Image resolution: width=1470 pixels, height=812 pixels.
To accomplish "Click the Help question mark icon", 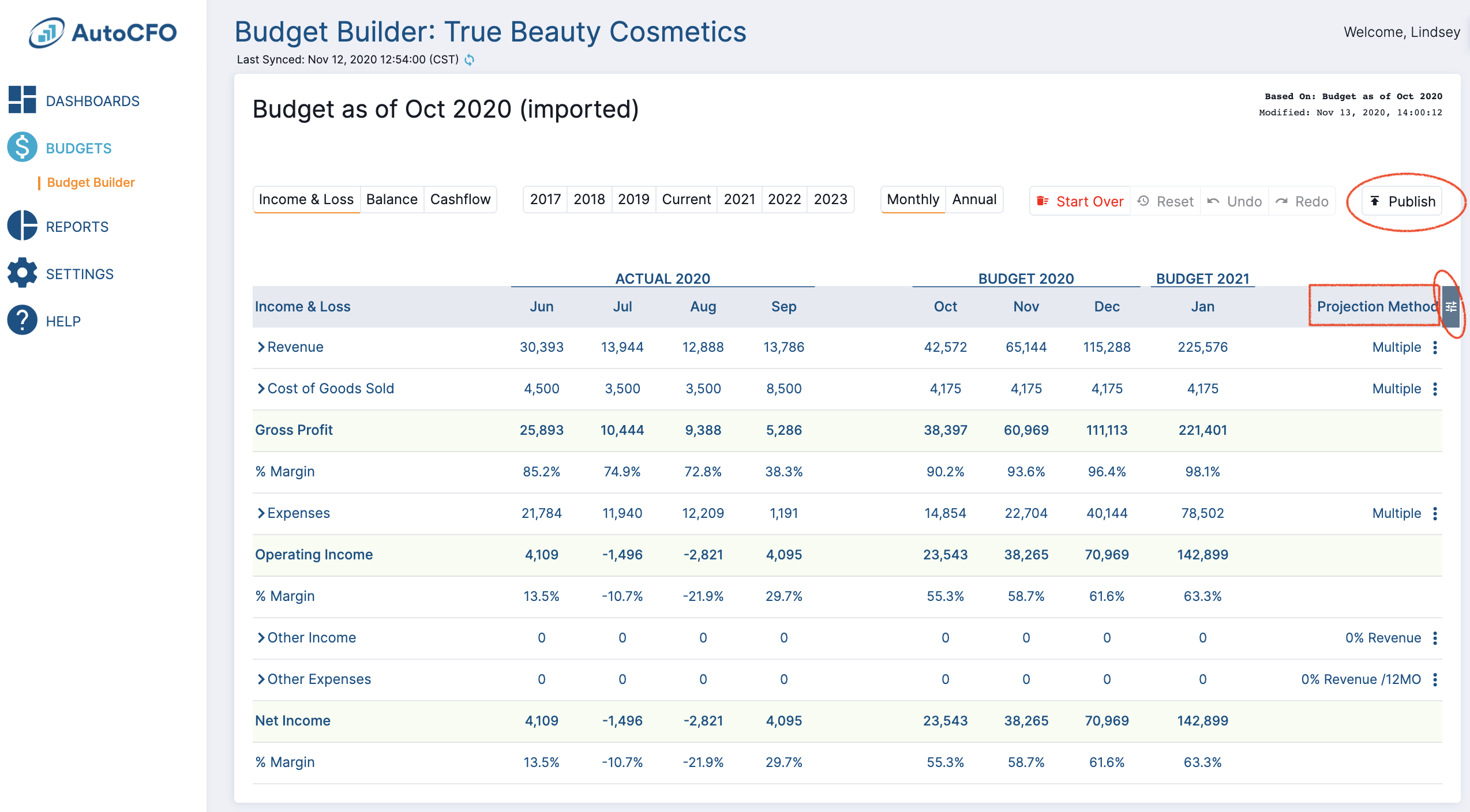I will coord(22,320).
